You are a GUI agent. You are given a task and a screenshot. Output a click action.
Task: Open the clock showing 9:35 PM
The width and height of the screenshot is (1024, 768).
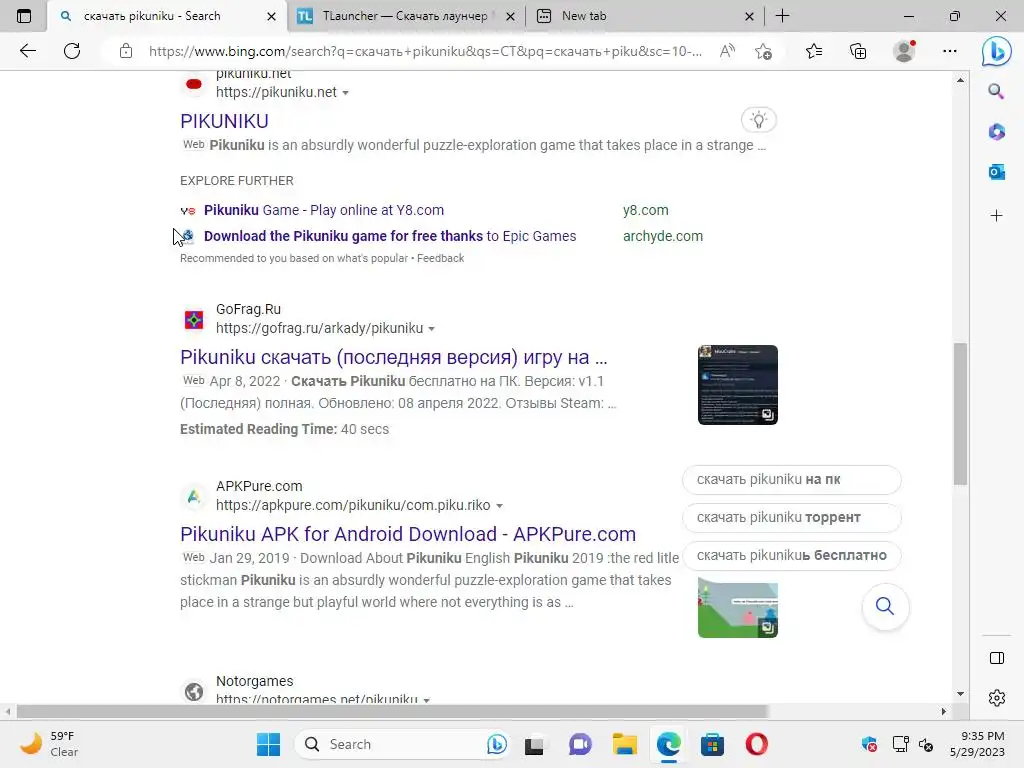click(977, 744)
